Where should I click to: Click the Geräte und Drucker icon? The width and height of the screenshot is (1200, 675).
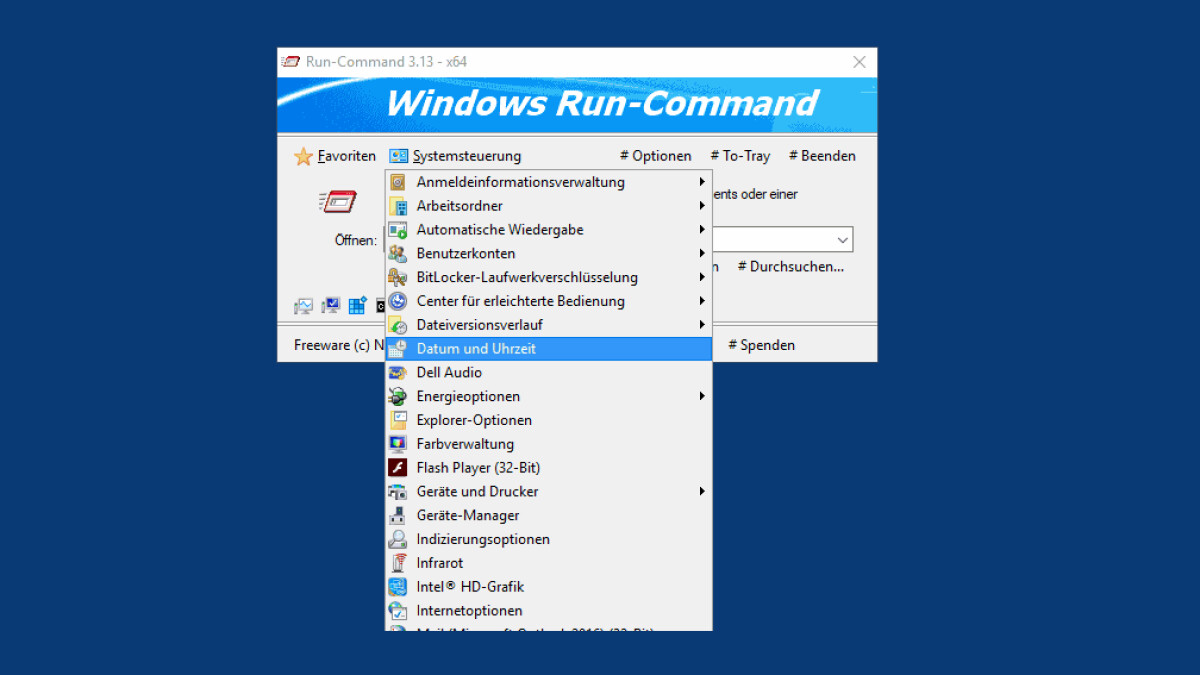click(x=398, y=492)
